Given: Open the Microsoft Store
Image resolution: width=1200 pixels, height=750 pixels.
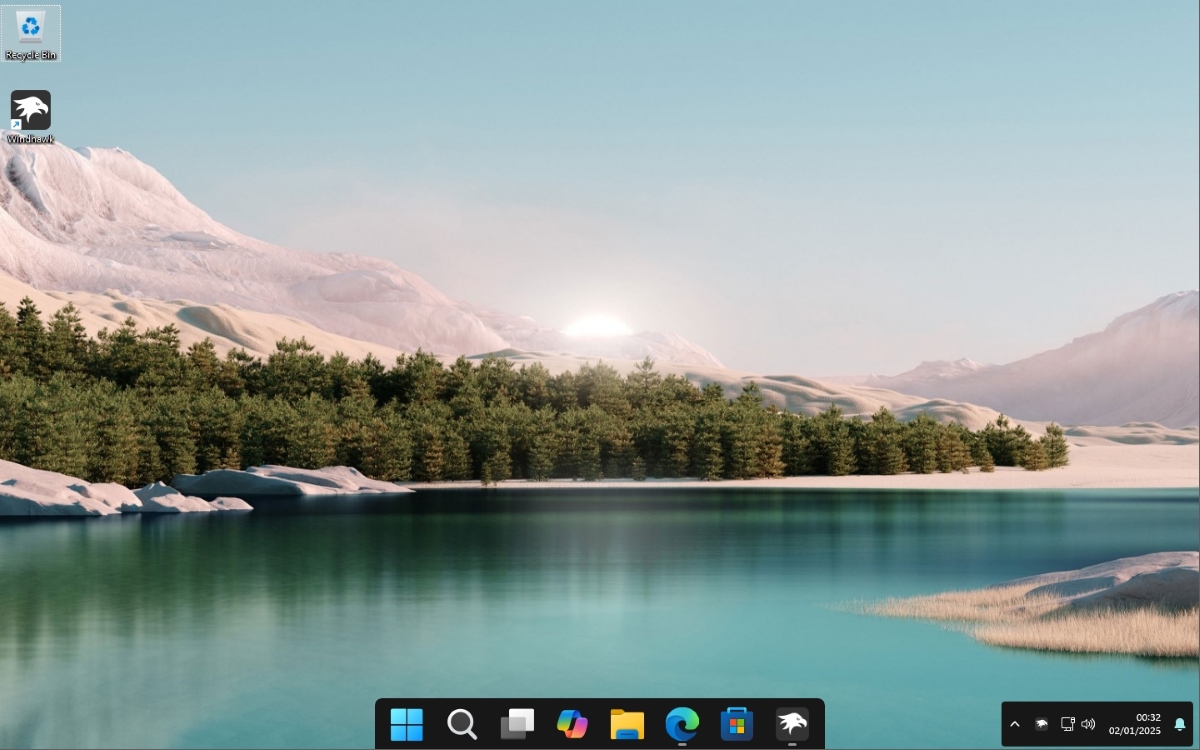Looking at the screenshot, I should (x=737, y=723).
